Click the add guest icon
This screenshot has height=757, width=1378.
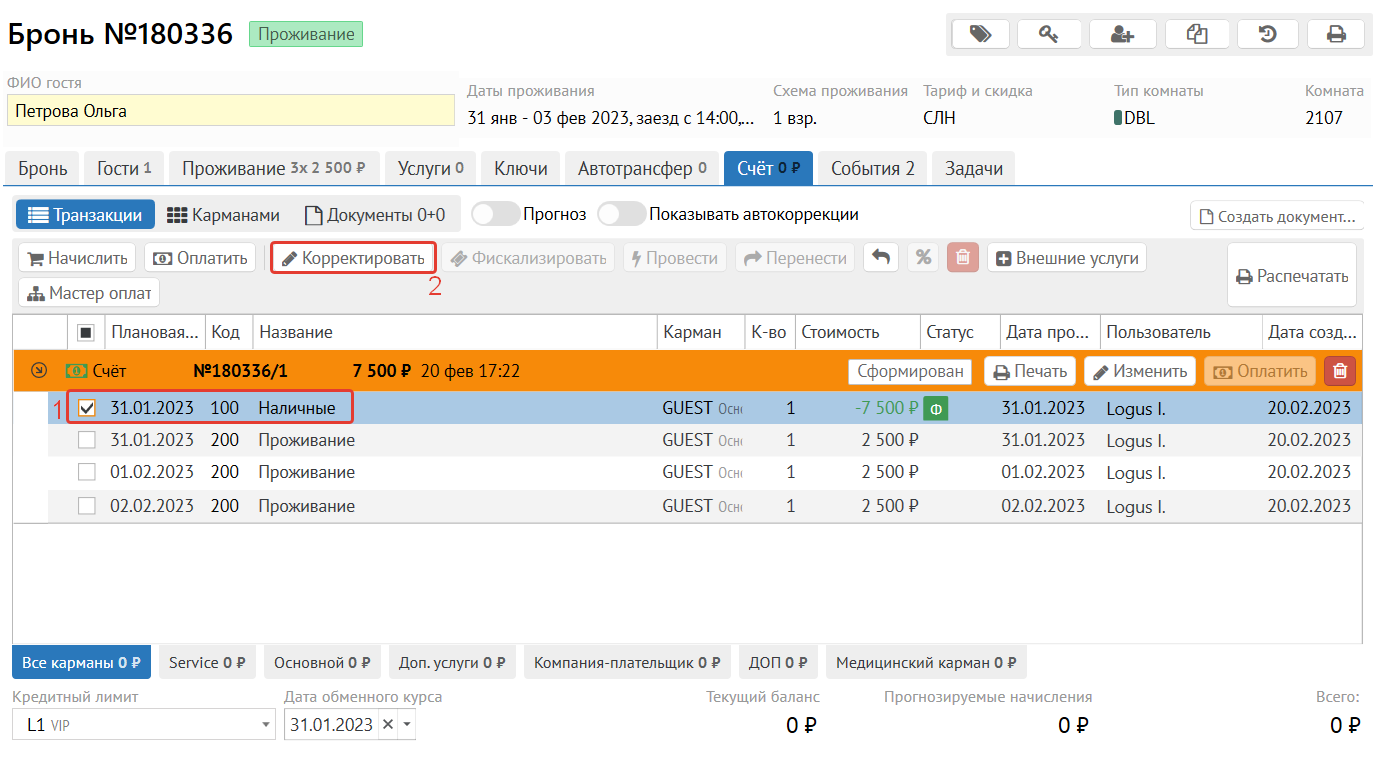click(x=1122, y=34)
